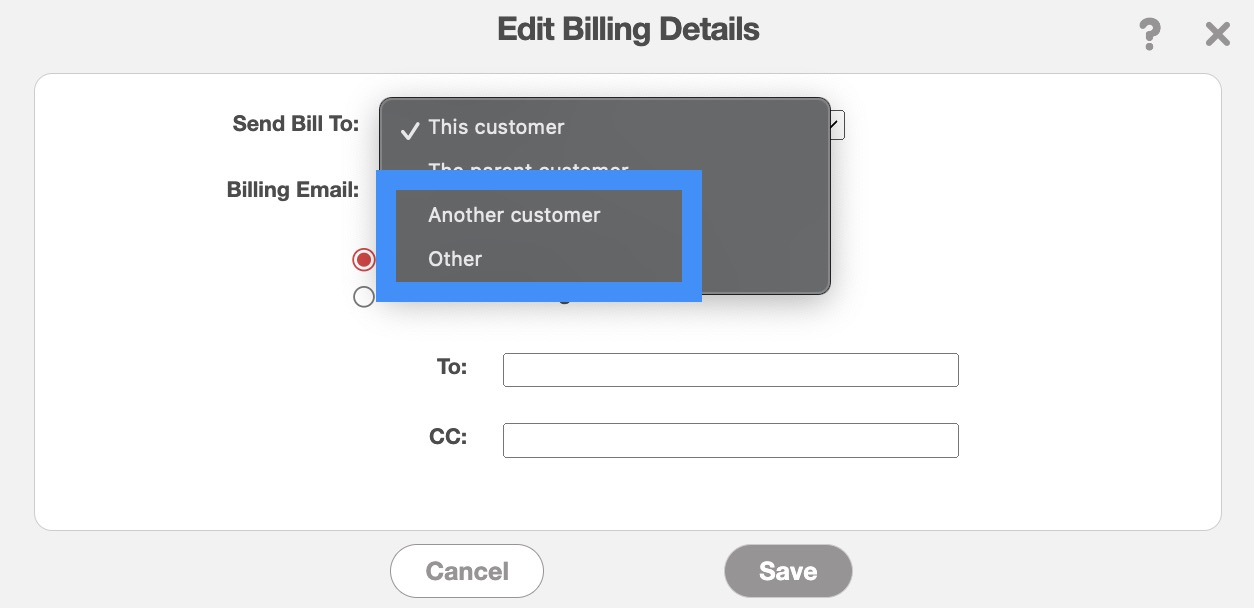Click the 'Edit Billing Details' title

click(628, 29)
